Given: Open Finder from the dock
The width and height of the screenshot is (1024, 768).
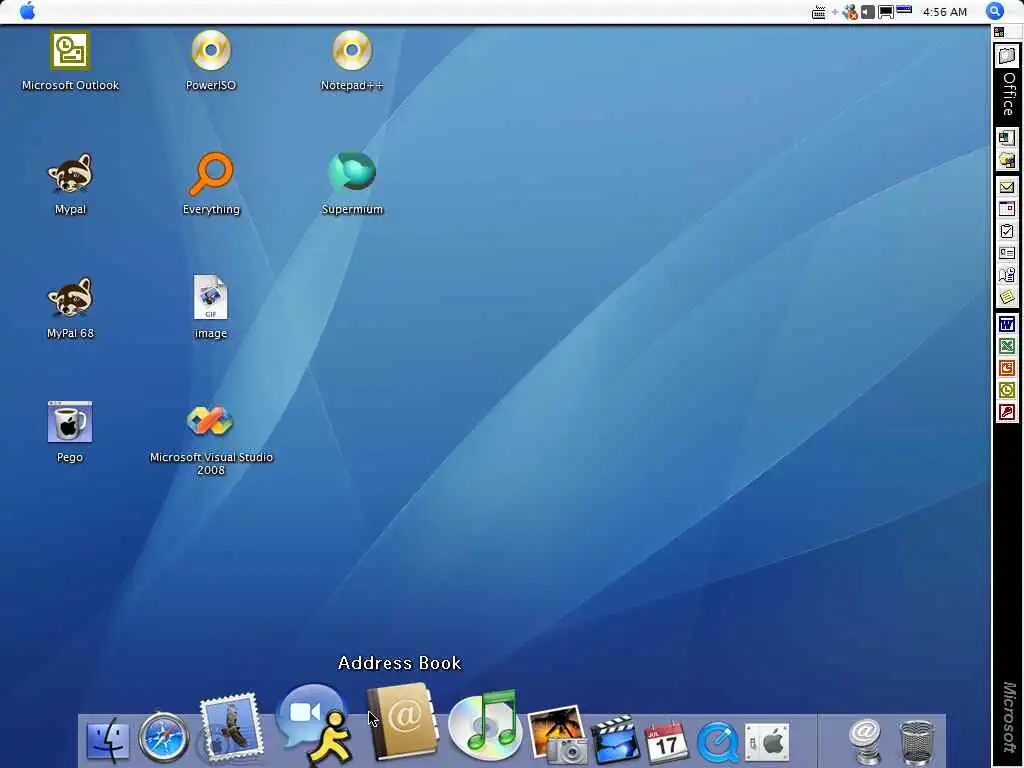Looking at the screenshot, I should (x=108, y=739).
